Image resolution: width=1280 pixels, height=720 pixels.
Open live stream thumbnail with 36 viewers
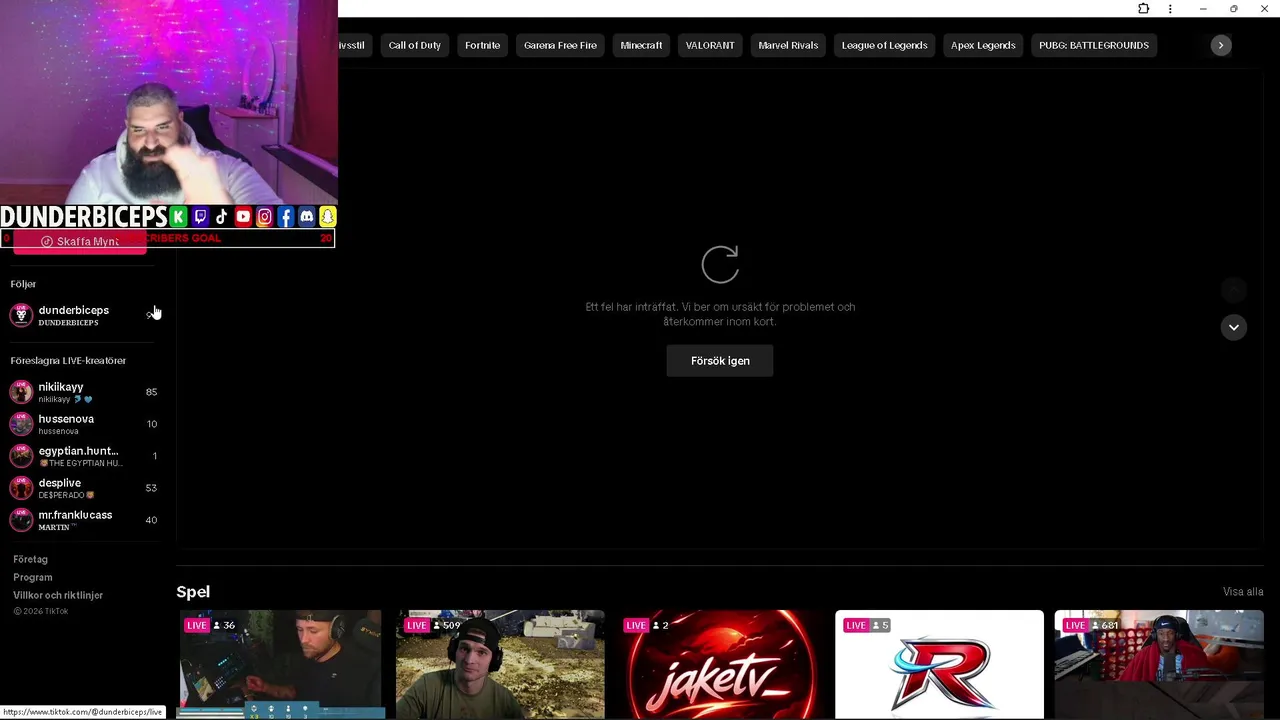(280, 664)
